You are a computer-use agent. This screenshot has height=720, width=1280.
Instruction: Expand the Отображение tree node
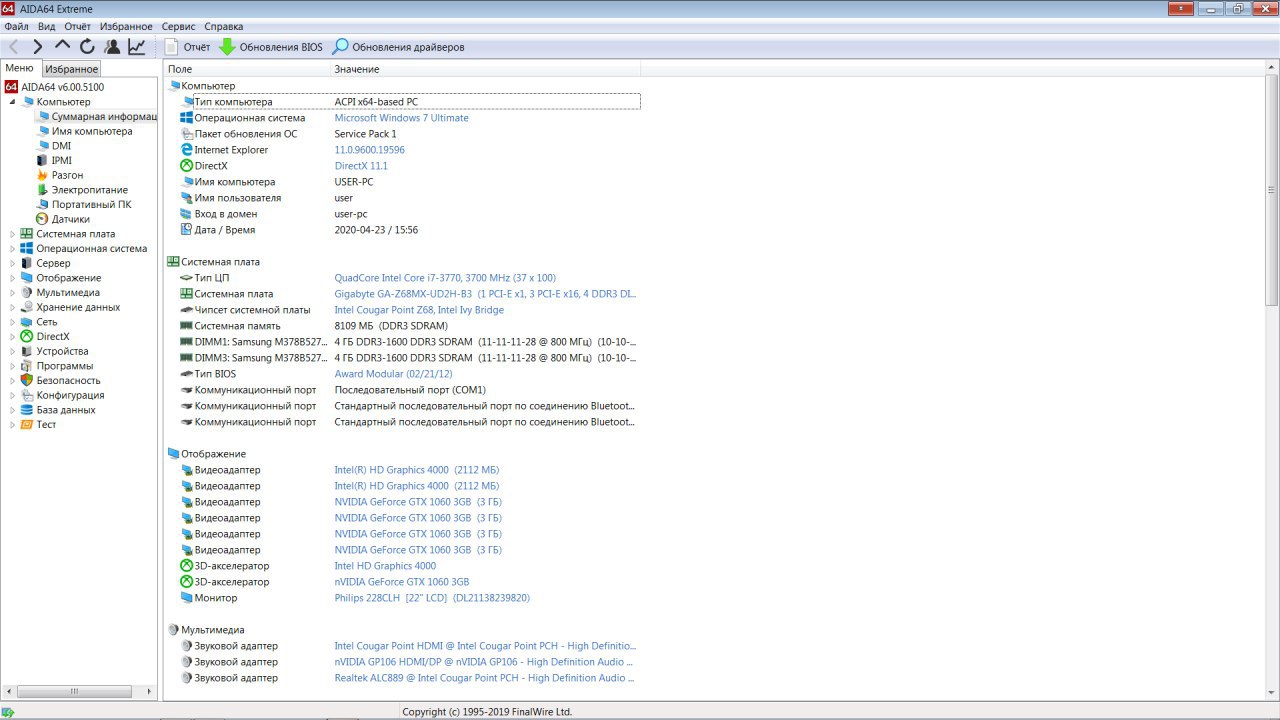click(12, 278)
